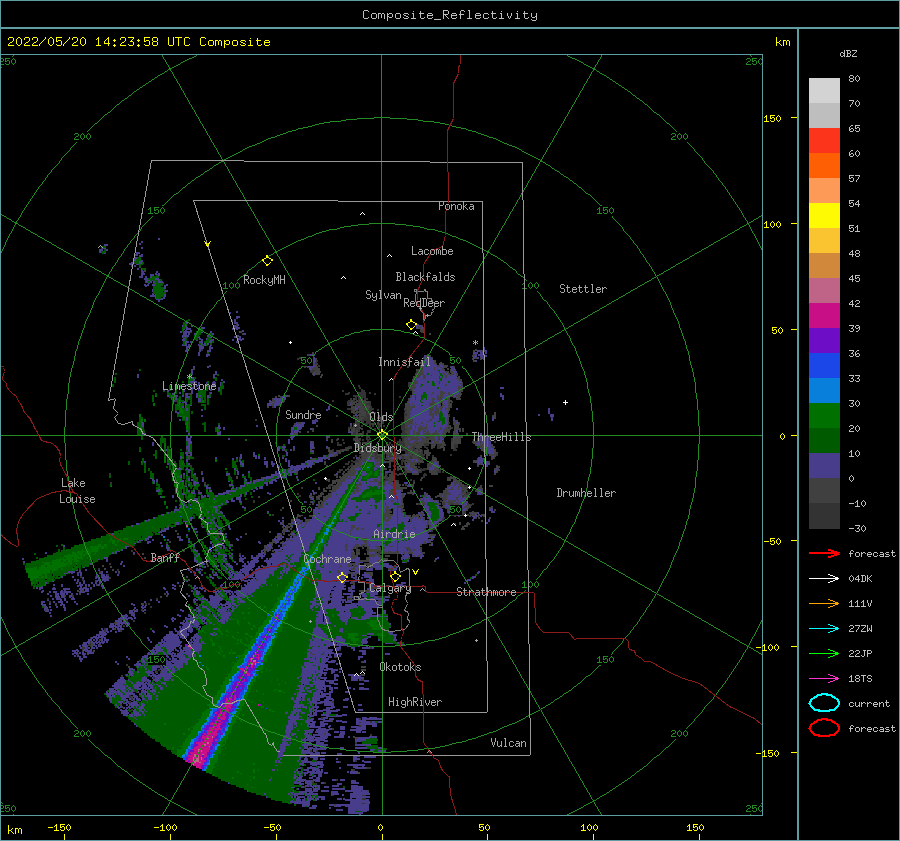The width and height of the screenshot is (900, 841).
Task: Choose the light blue 30-33 dBZ swatch
Action: 824,391
